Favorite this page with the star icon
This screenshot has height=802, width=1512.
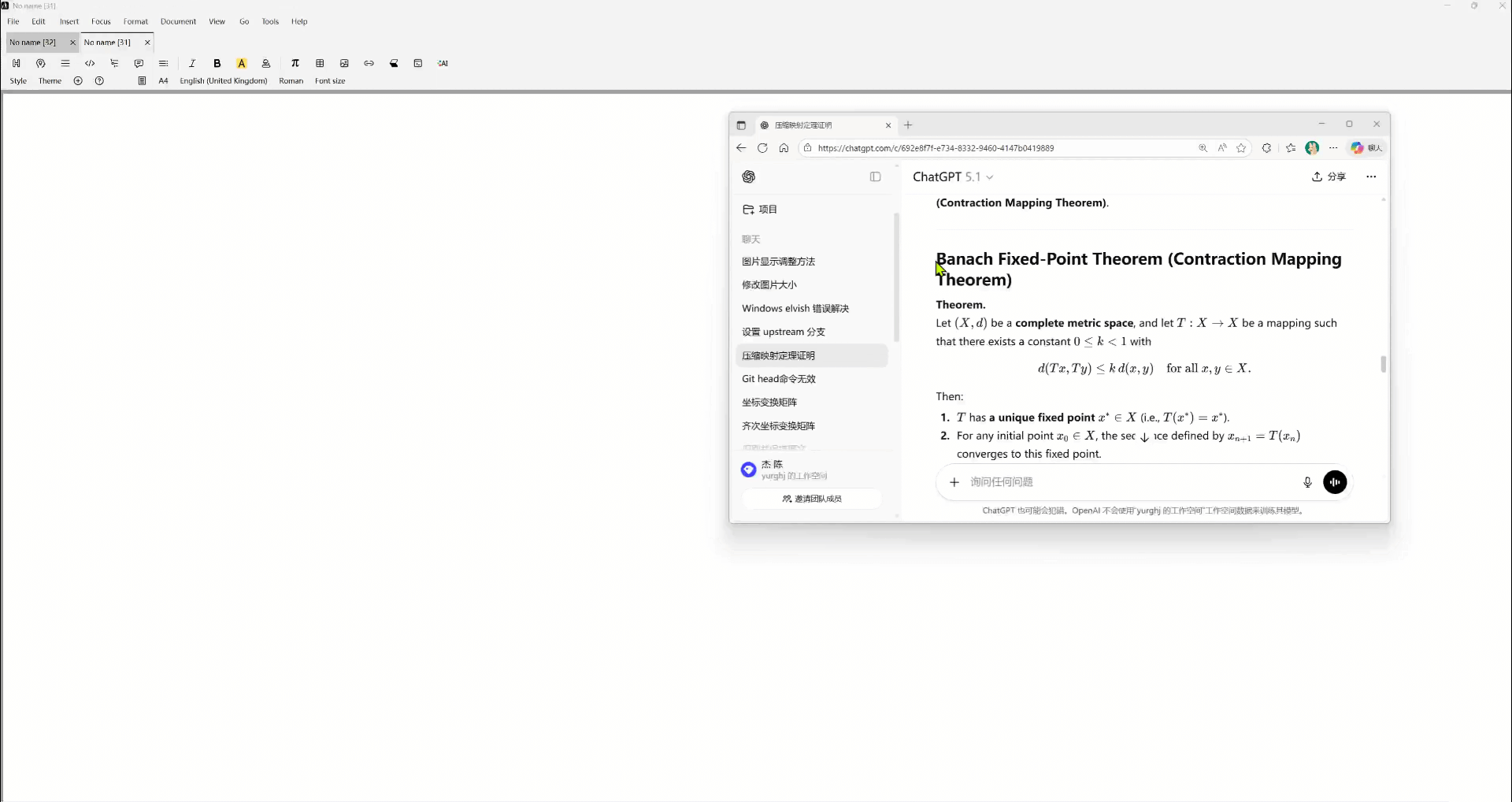coord(1241,148)
